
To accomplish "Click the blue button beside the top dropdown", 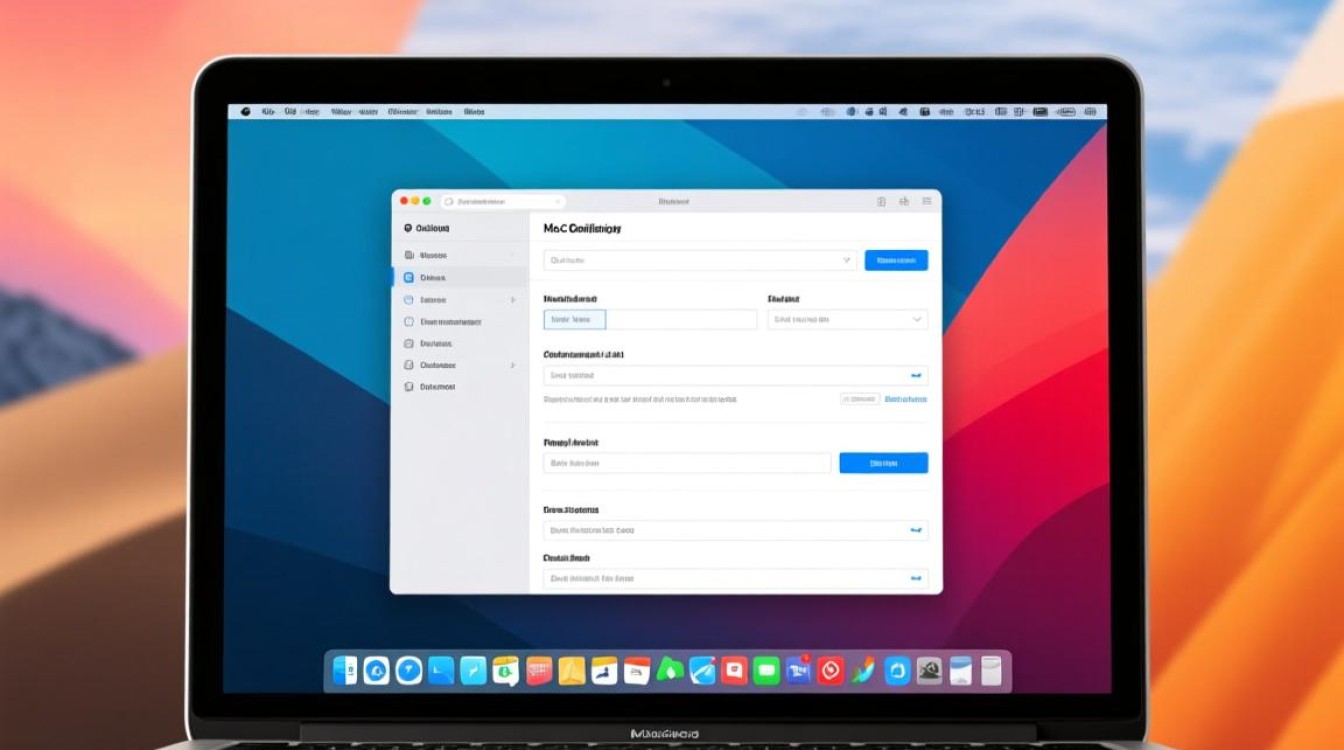I will point(895,260).
